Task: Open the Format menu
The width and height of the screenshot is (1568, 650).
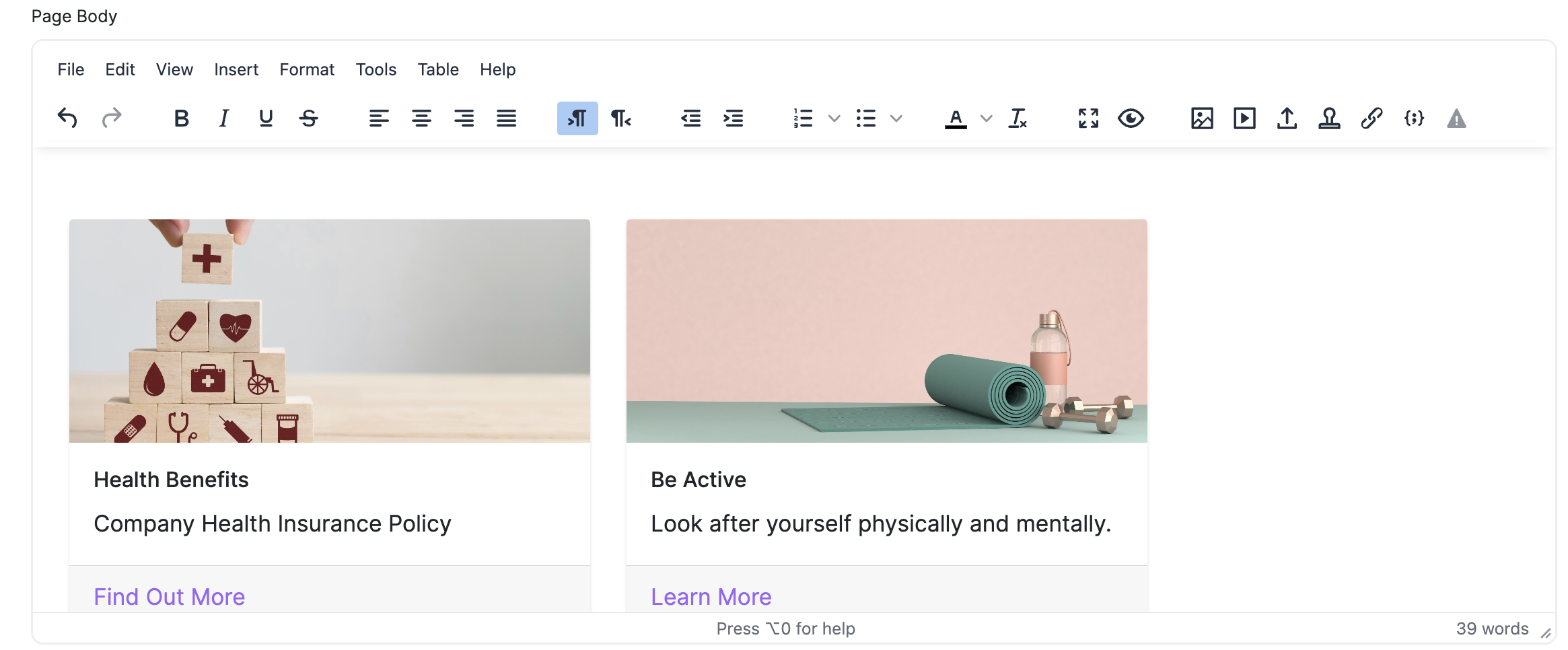Action: click(307, 69)
